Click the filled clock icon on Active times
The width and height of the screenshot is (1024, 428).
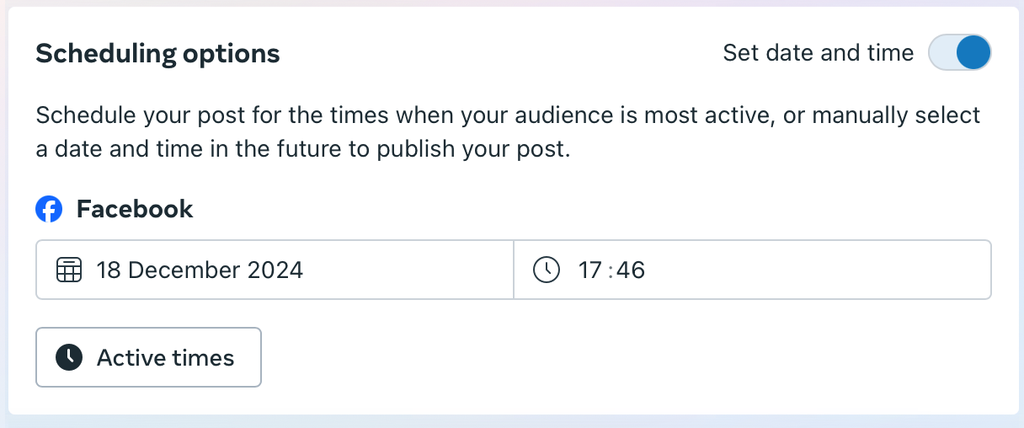(68, 357)
